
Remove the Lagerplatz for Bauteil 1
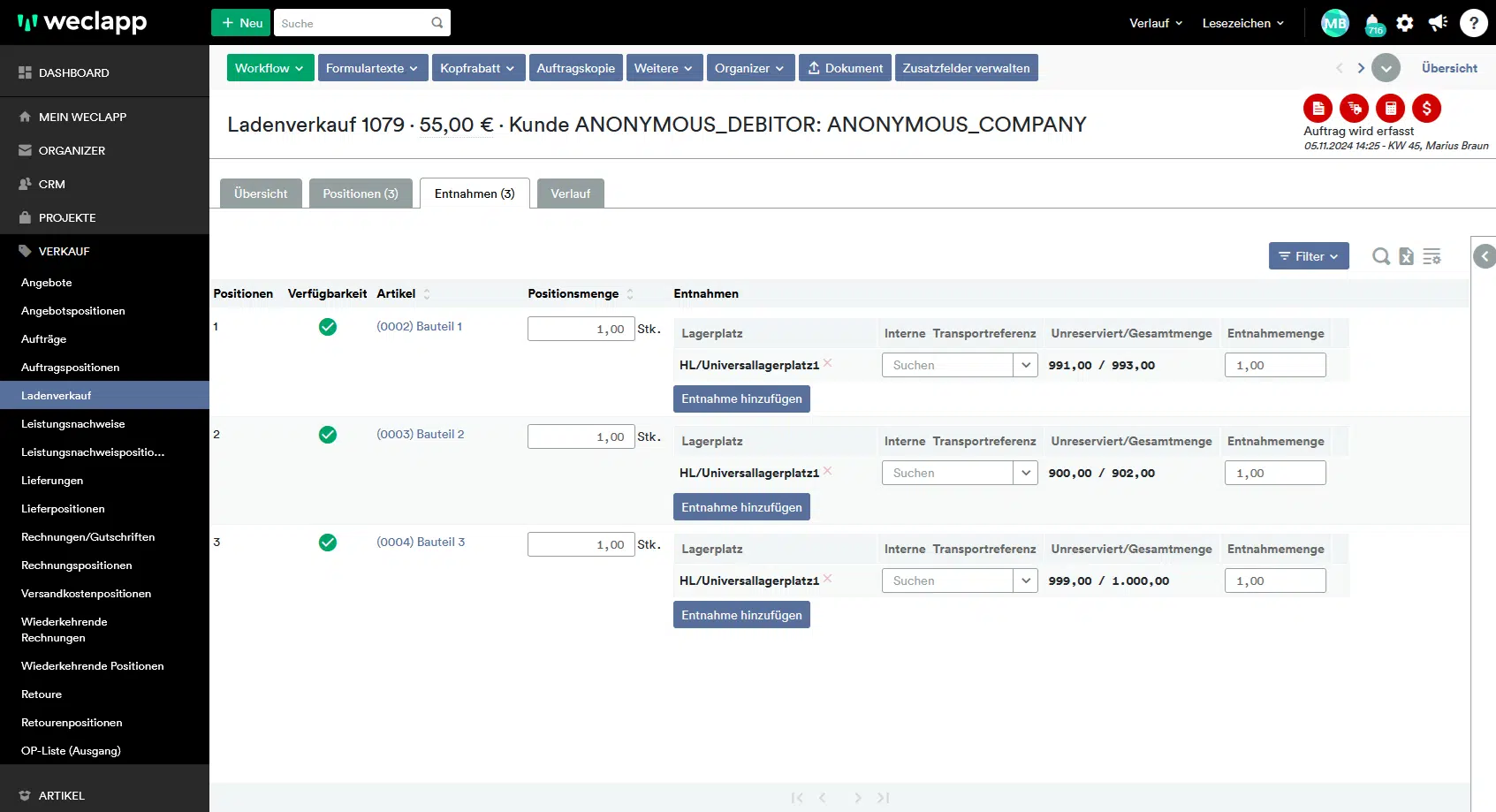pyautogui.click(x=827, y=363)
